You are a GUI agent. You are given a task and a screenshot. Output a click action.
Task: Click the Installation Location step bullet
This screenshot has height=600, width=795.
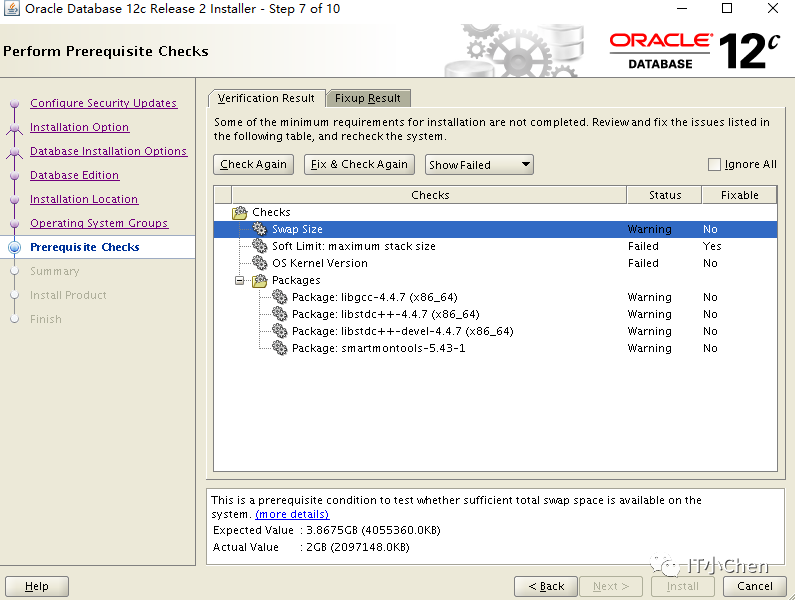coord(15,200)
